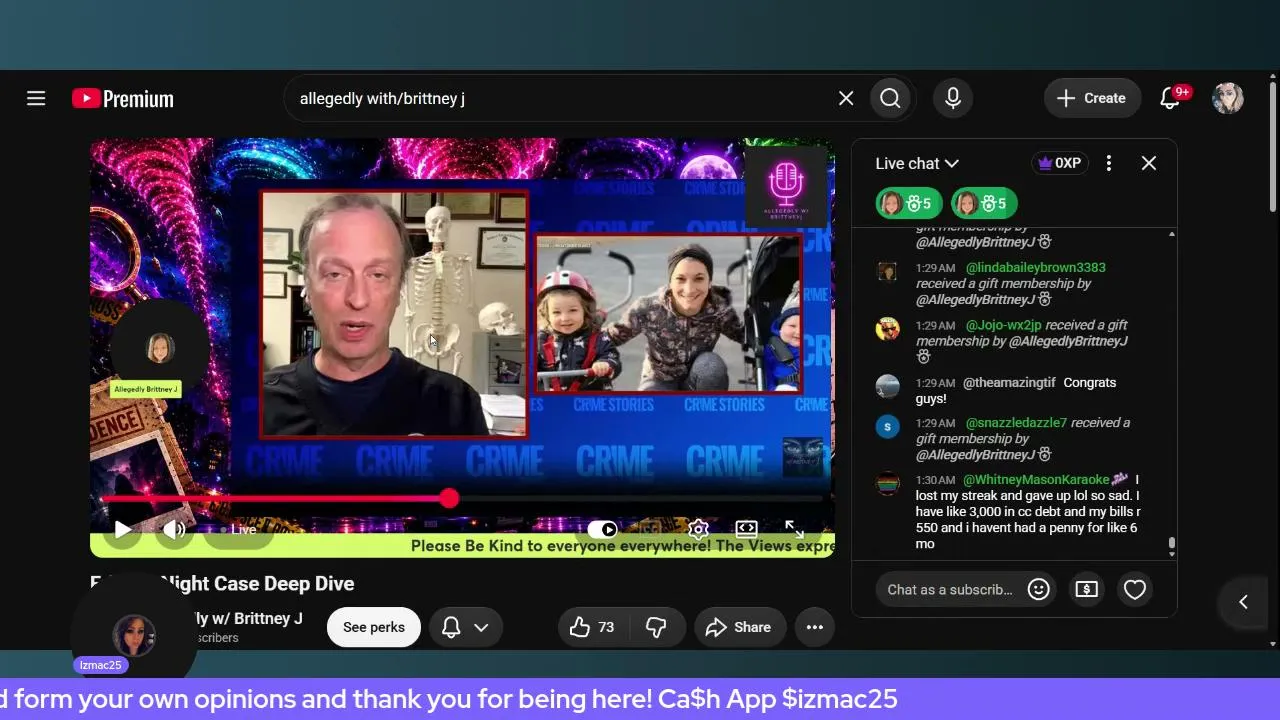1280x720 pixels.
Task: Open live chat options three-dot menu
Action: coord(1109,163)
